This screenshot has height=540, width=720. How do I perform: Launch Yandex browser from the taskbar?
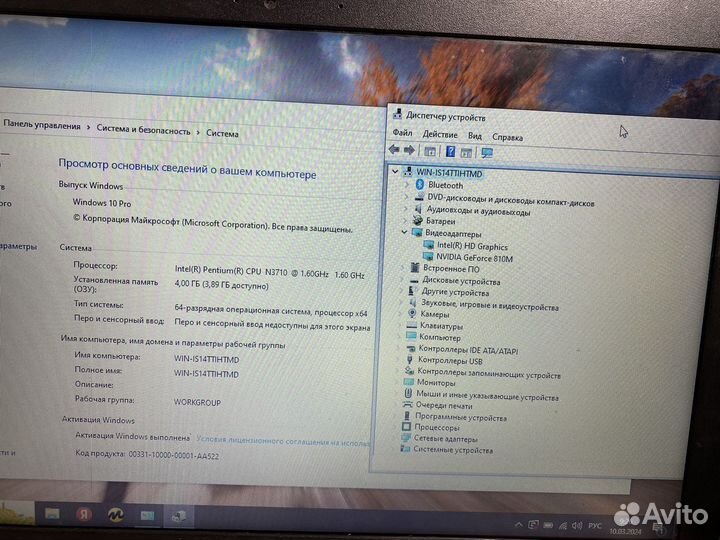[x=84, y=514]
